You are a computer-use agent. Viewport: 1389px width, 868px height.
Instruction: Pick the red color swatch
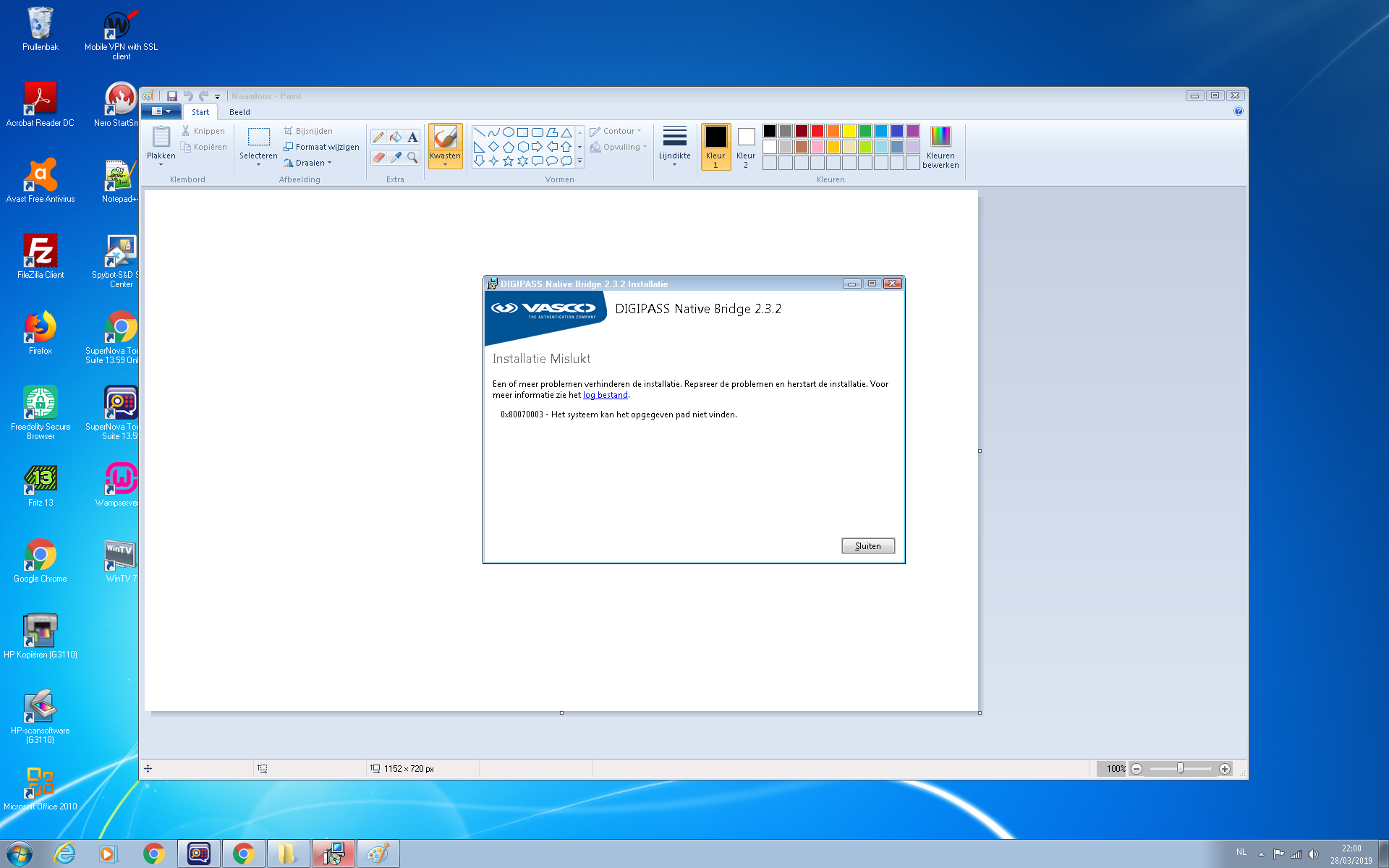click(x=817, y=131)
